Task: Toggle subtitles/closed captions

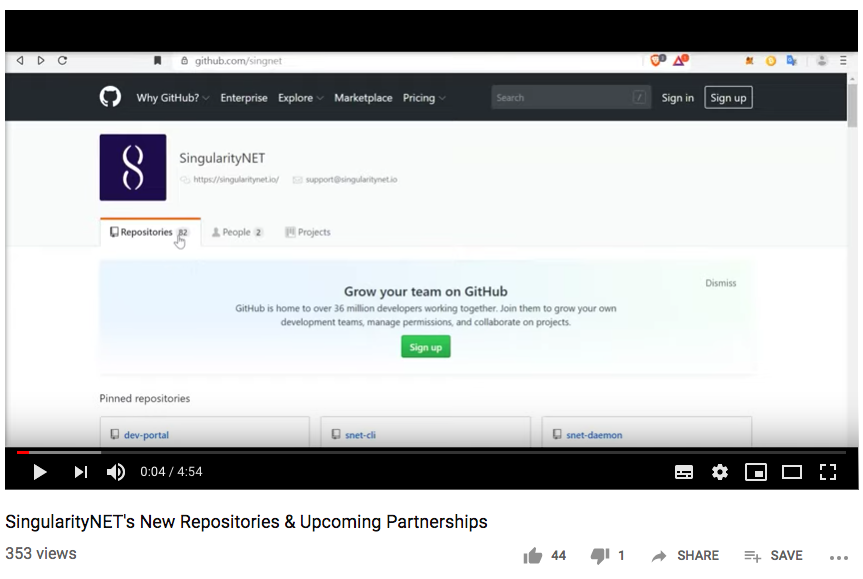Action: pyautogui.click(x=684, y=472)
